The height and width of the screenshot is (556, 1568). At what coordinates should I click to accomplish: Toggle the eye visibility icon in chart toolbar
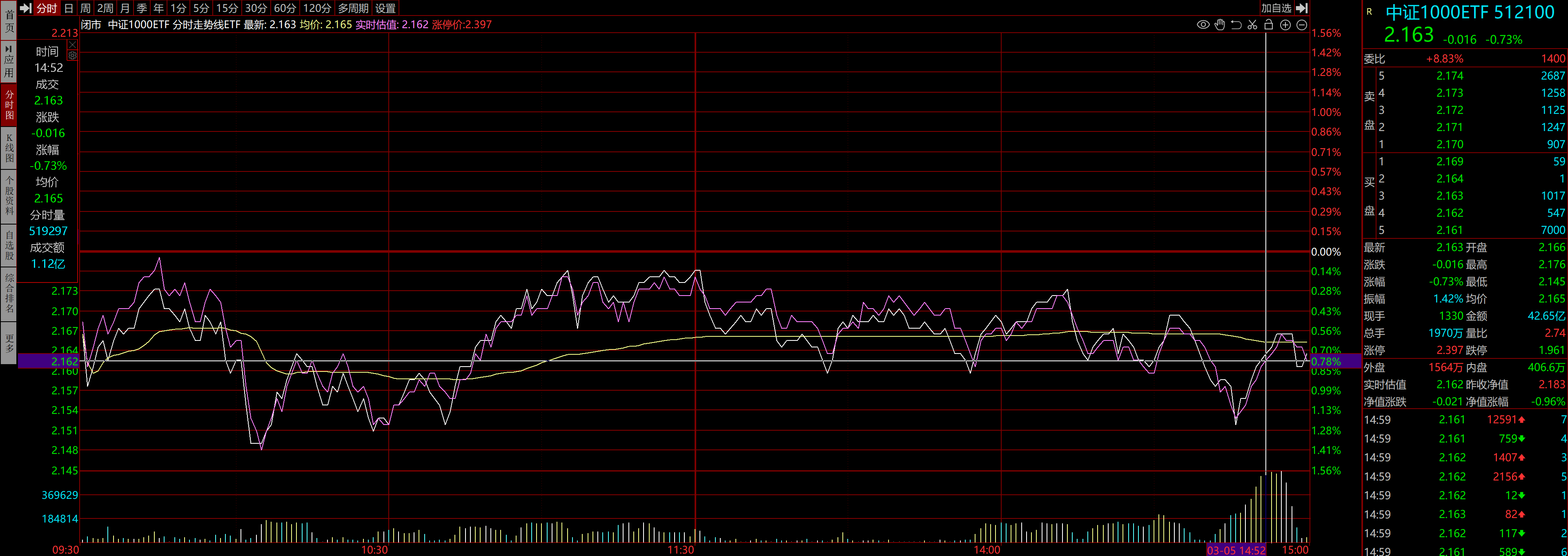point(1203,25)
